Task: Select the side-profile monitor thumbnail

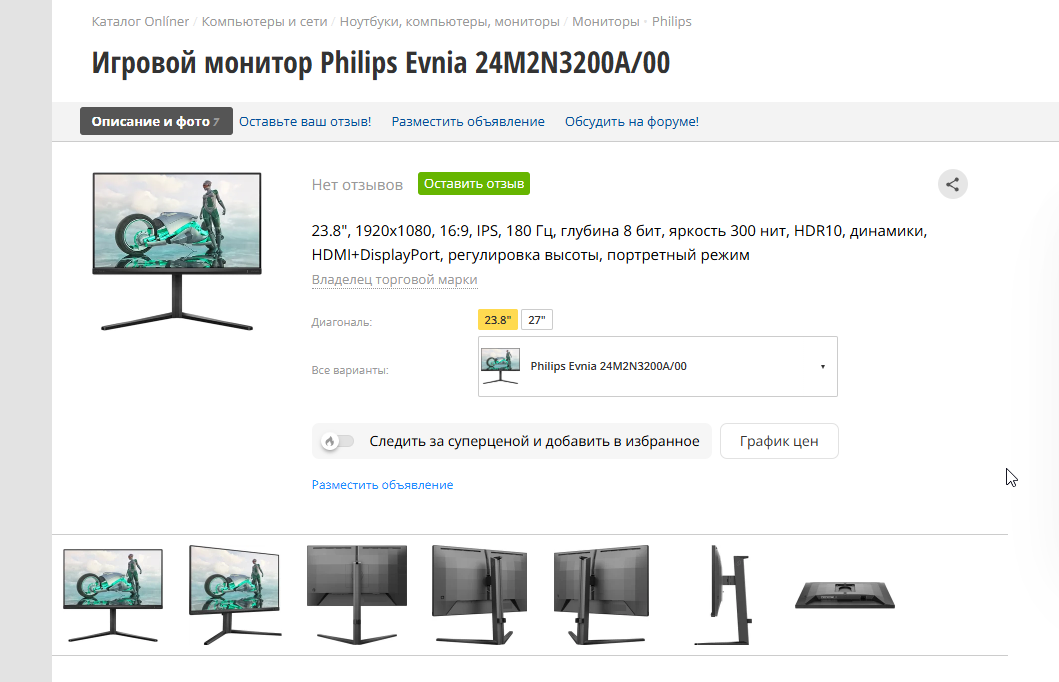Action: tap(723, 595)
